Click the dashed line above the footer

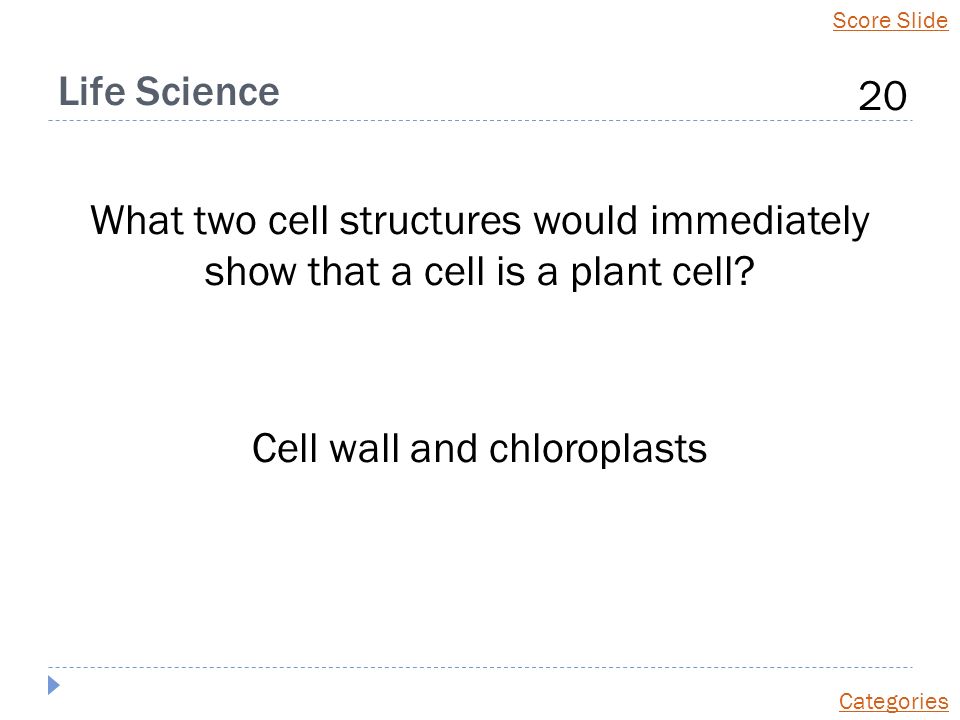pyautogui.click(x=480, y=667)
